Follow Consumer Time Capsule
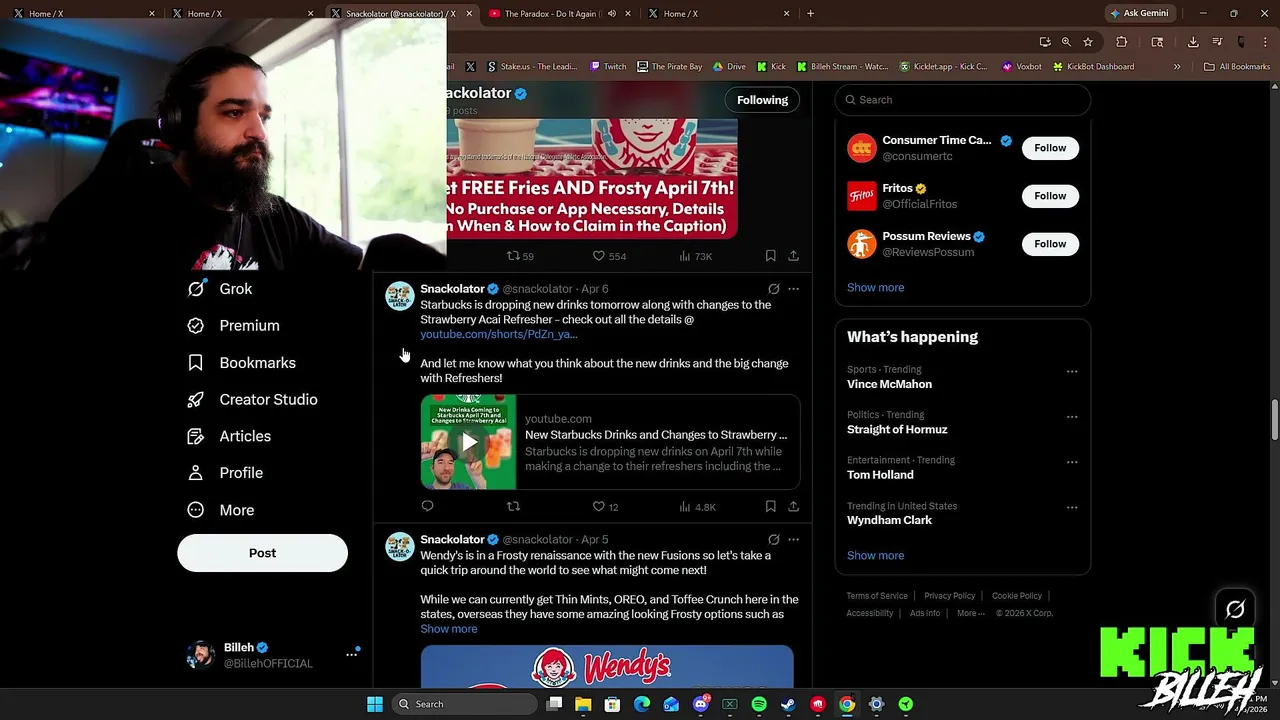1280x720 pixels. pos(1050,148)
